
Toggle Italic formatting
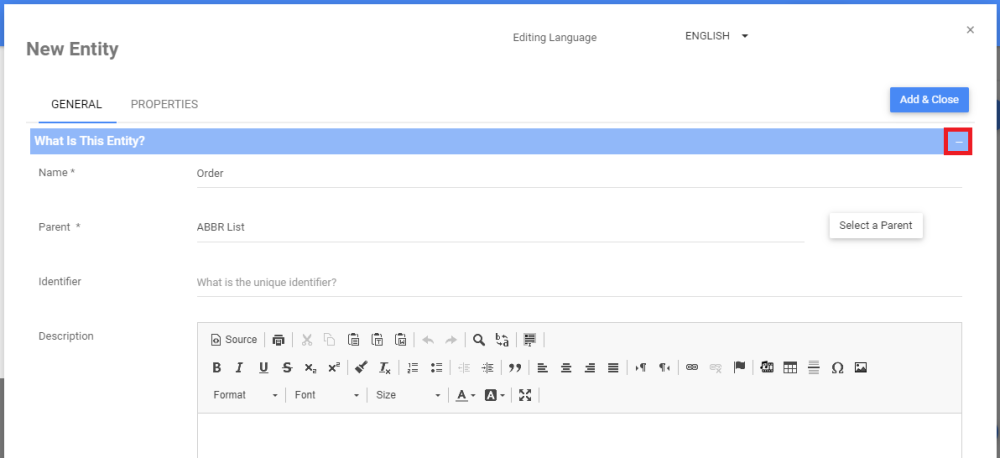pos(240,368)
